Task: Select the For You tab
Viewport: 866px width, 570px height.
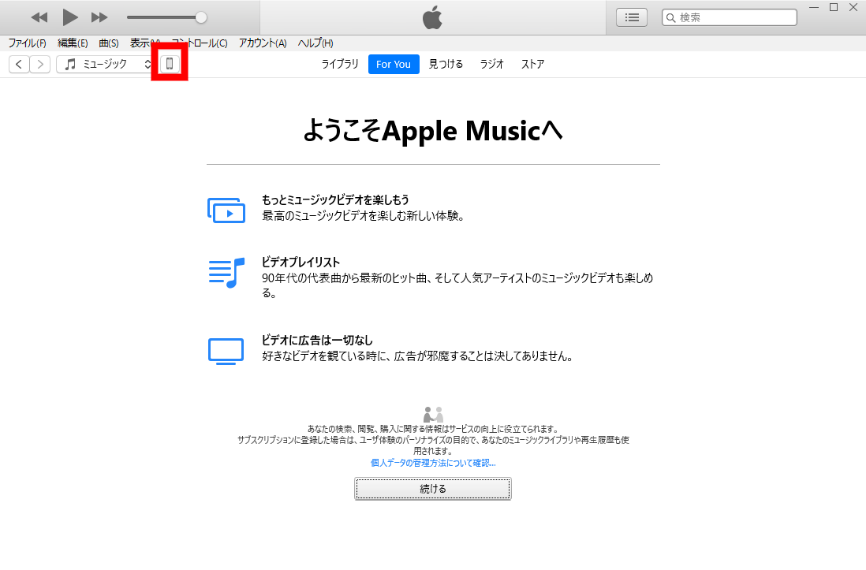Action: coord(393,64)
